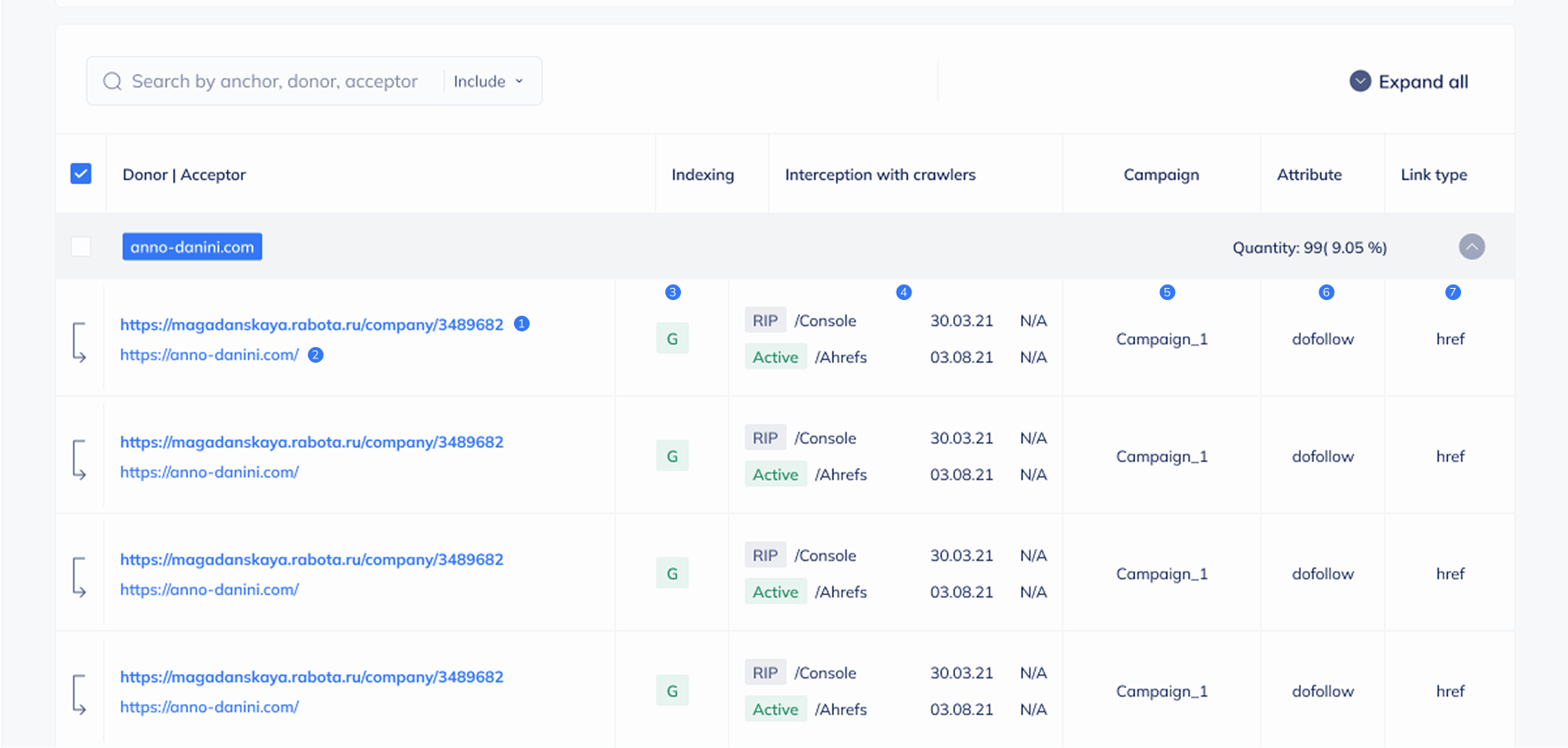The height and width of the screenshot is (748, 1568).
Task: Open second row anno-danini.com acceptor link
Action: tap(210, 472)
